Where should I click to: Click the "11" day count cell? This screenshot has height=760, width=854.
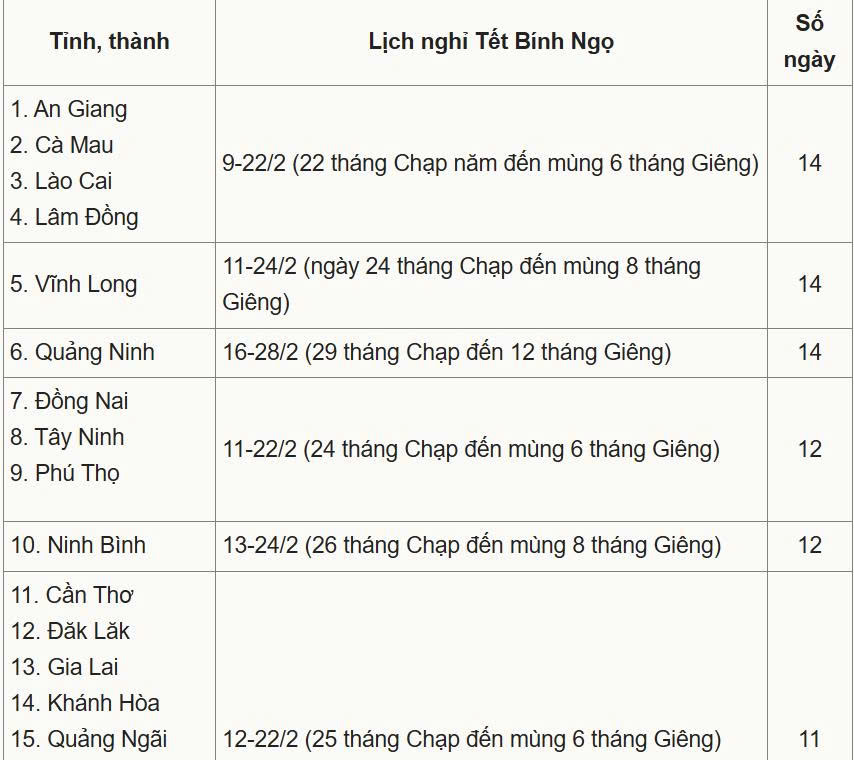click(x=809, y=739)
